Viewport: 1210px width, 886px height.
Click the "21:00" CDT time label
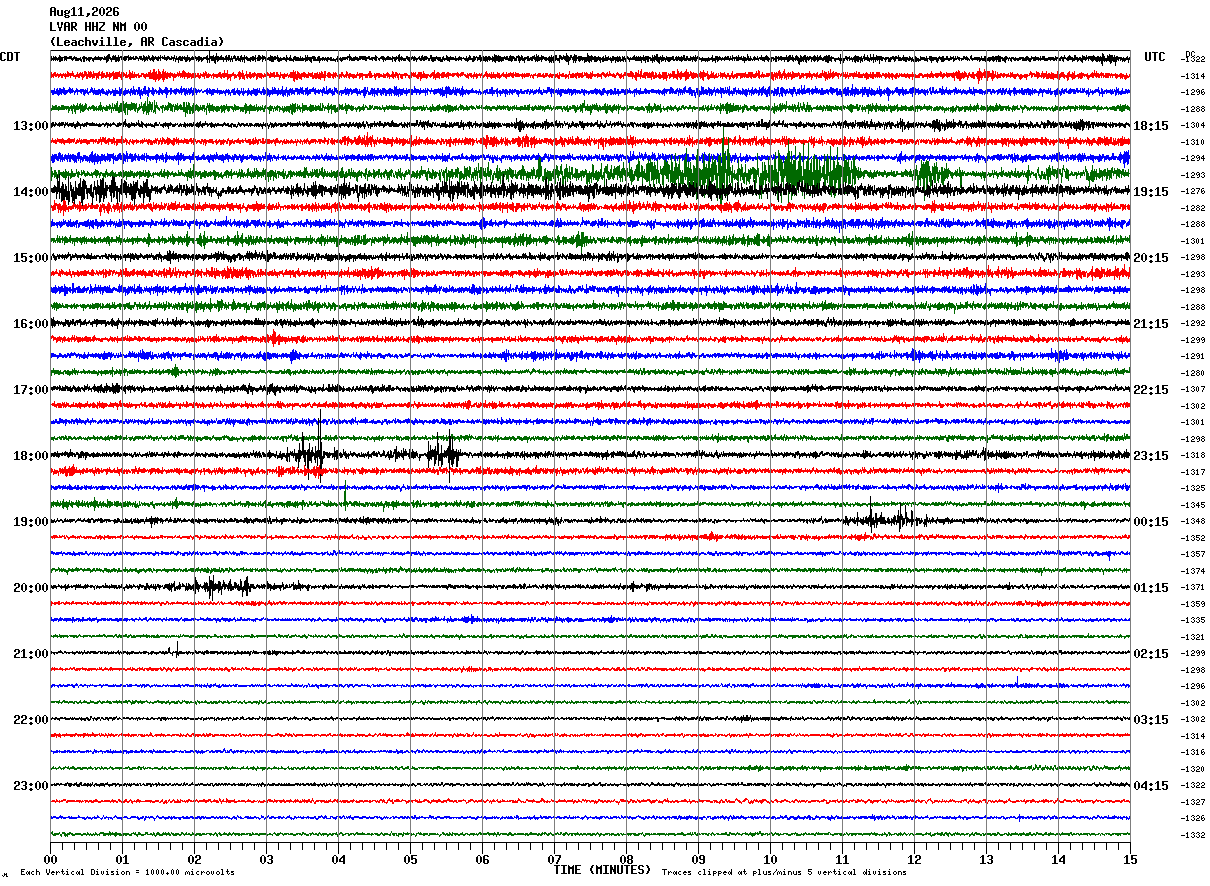click(30, 654)
